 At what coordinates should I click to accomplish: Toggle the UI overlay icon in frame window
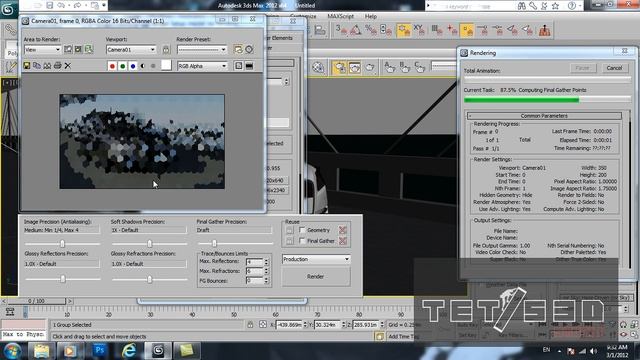pyautogui.click(x=239, y=66)
